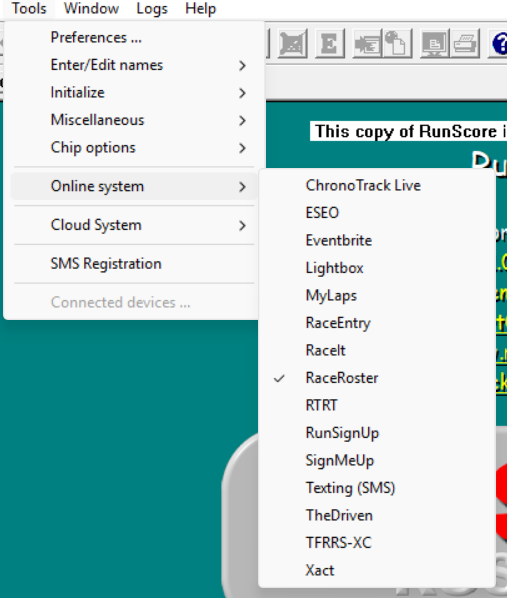
Task: Select SignMeUp online system
Action: click(x=377, y=460)
